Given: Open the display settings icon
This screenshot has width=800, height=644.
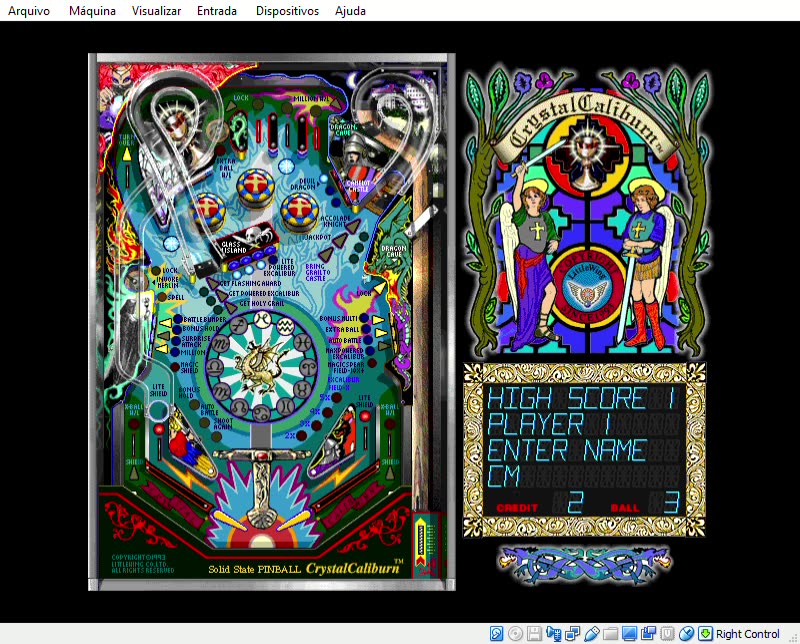Looking at the screenshot, I should [630, 633].
